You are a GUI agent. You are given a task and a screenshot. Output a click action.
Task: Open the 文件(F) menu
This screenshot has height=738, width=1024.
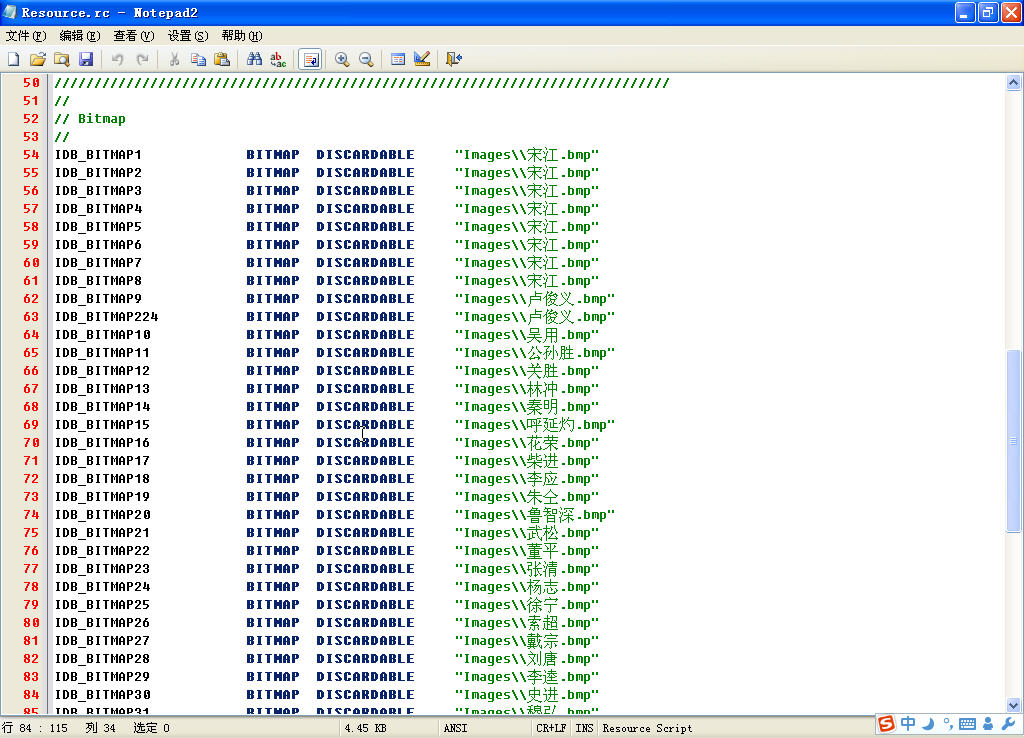(26, 36)
